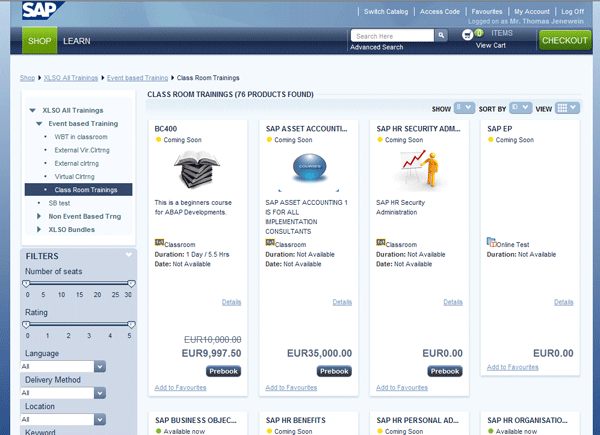Open the SHOW items count dropdown
The height and width of the screenshot is (435, 600).
coord(464,108)
